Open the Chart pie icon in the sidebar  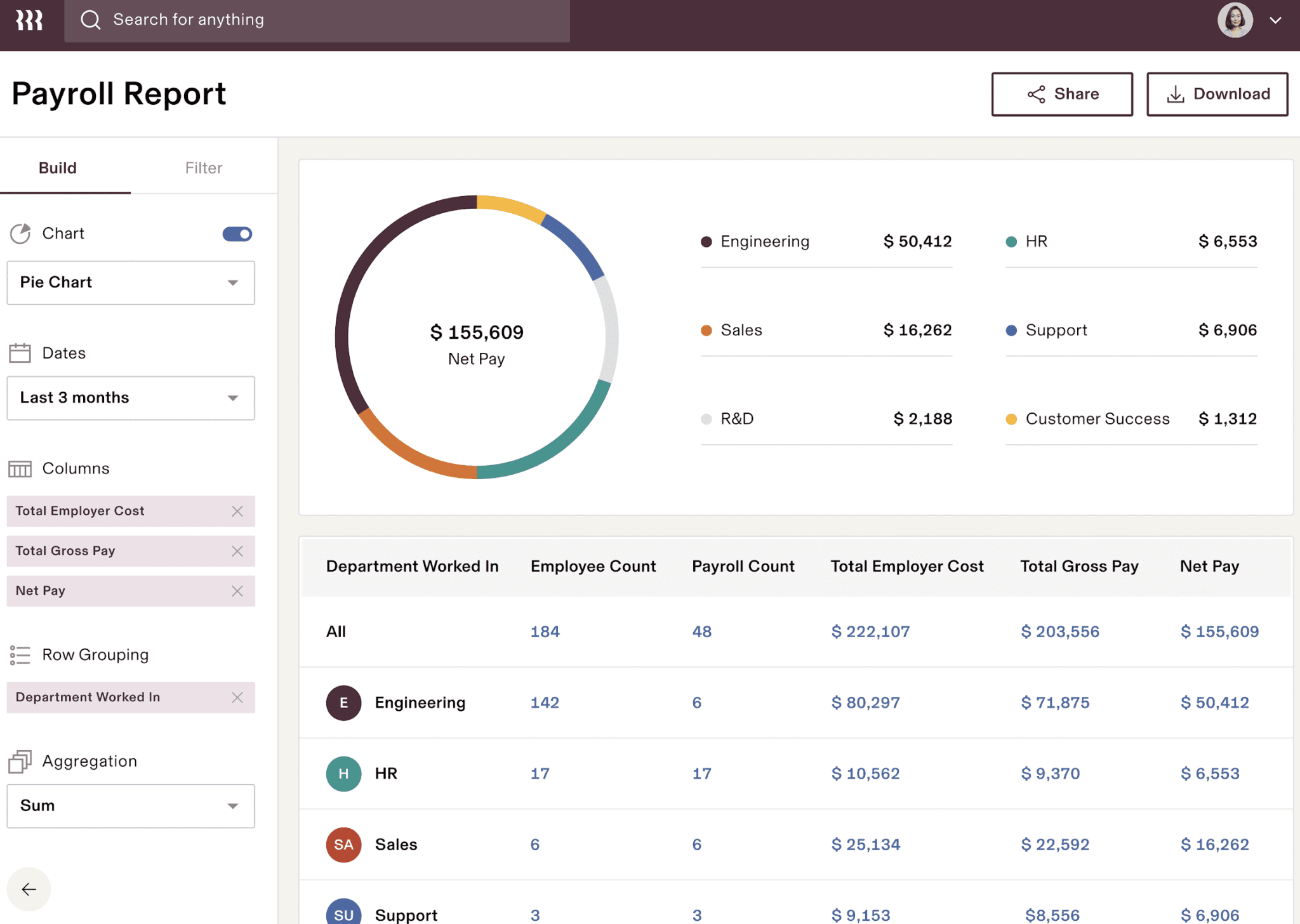(x=20, y=234)
